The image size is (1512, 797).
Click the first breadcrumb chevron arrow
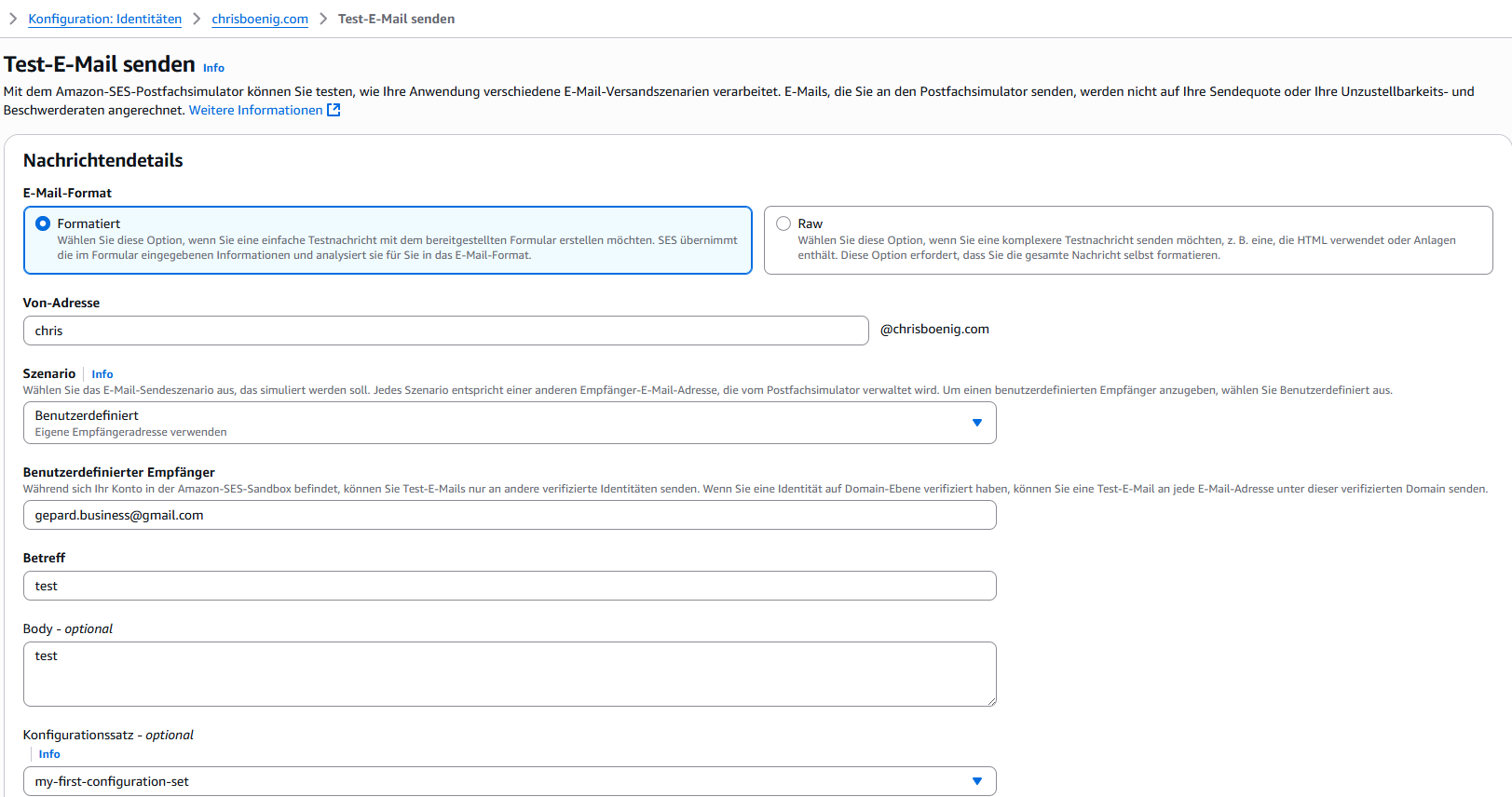pos(13,19)
